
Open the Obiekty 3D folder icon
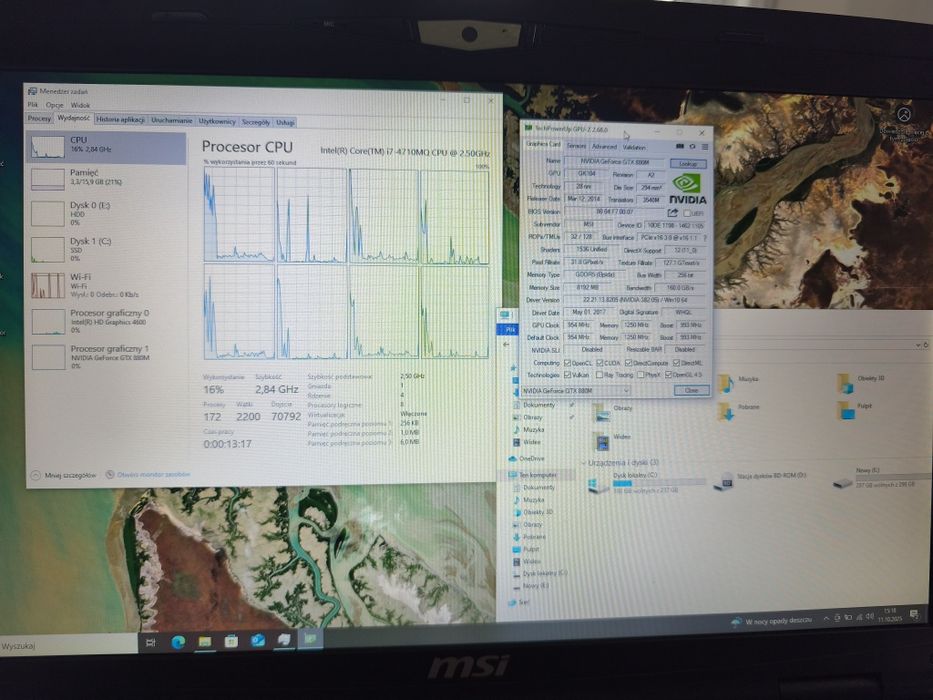click(845, 383)
